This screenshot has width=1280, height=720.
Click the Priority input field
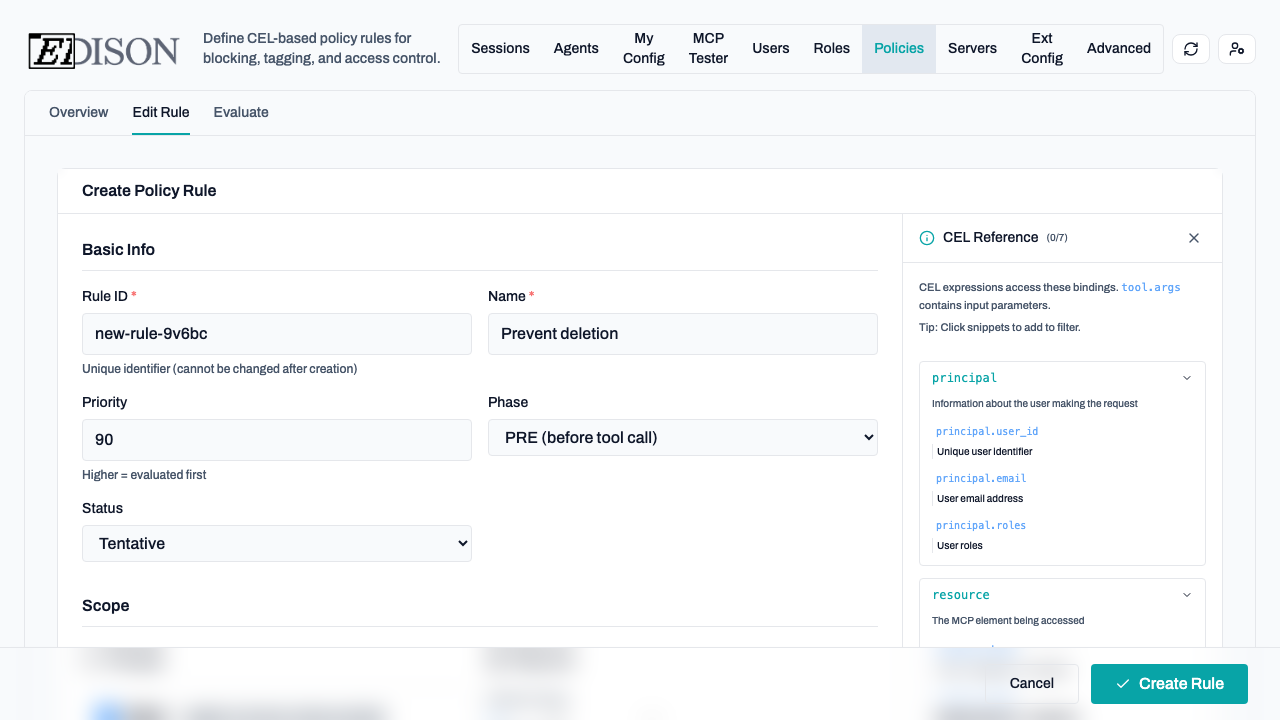click(x=276, y=440)
